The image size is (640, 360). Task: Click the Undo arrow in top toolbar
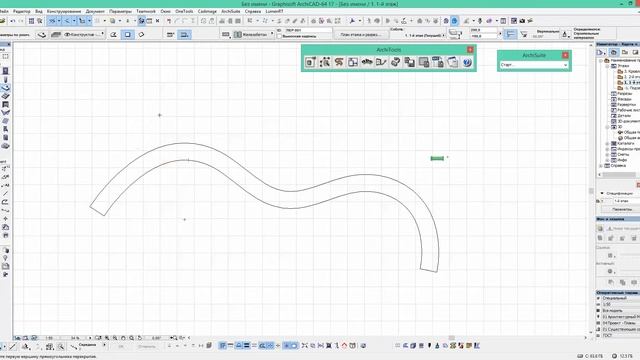(x=13, y=21)
